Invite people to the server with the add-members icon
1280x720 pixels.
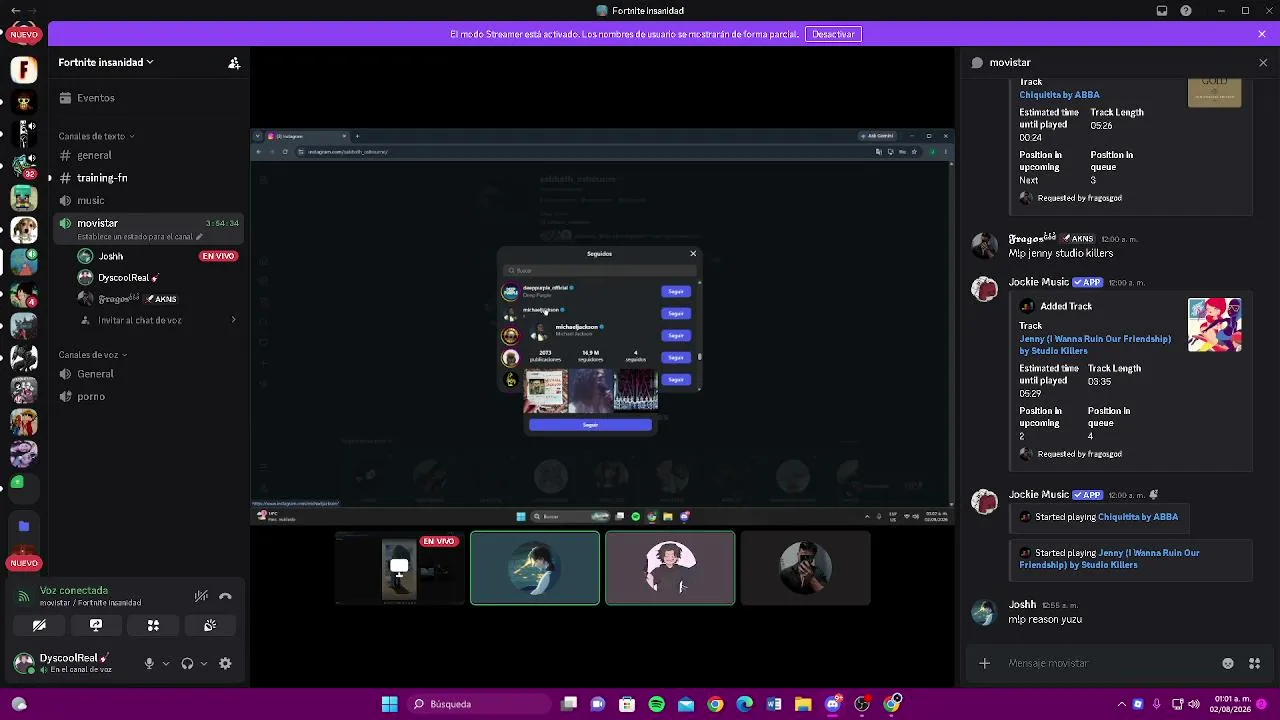coord(234,63)
